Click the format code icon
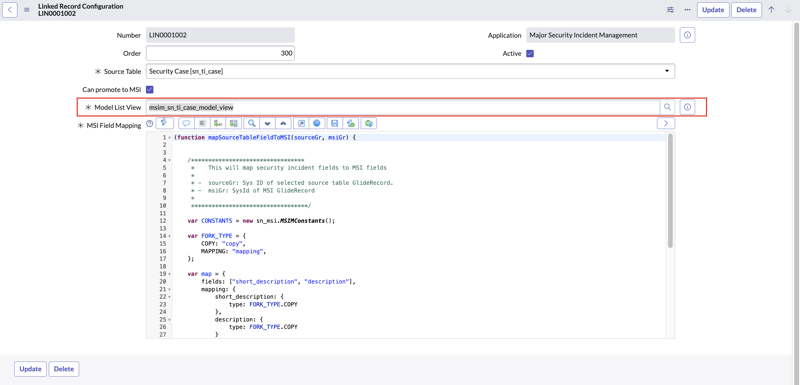This screenshot has width=800, height=385. [202, 123]
